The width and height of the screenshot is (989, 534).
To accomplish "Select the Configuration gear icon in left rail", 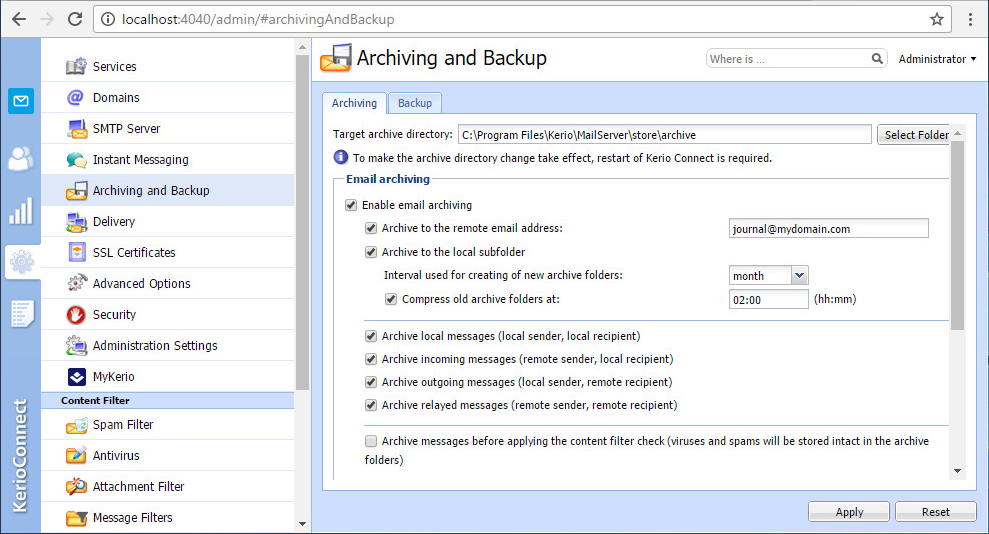I will click(21, 262).
